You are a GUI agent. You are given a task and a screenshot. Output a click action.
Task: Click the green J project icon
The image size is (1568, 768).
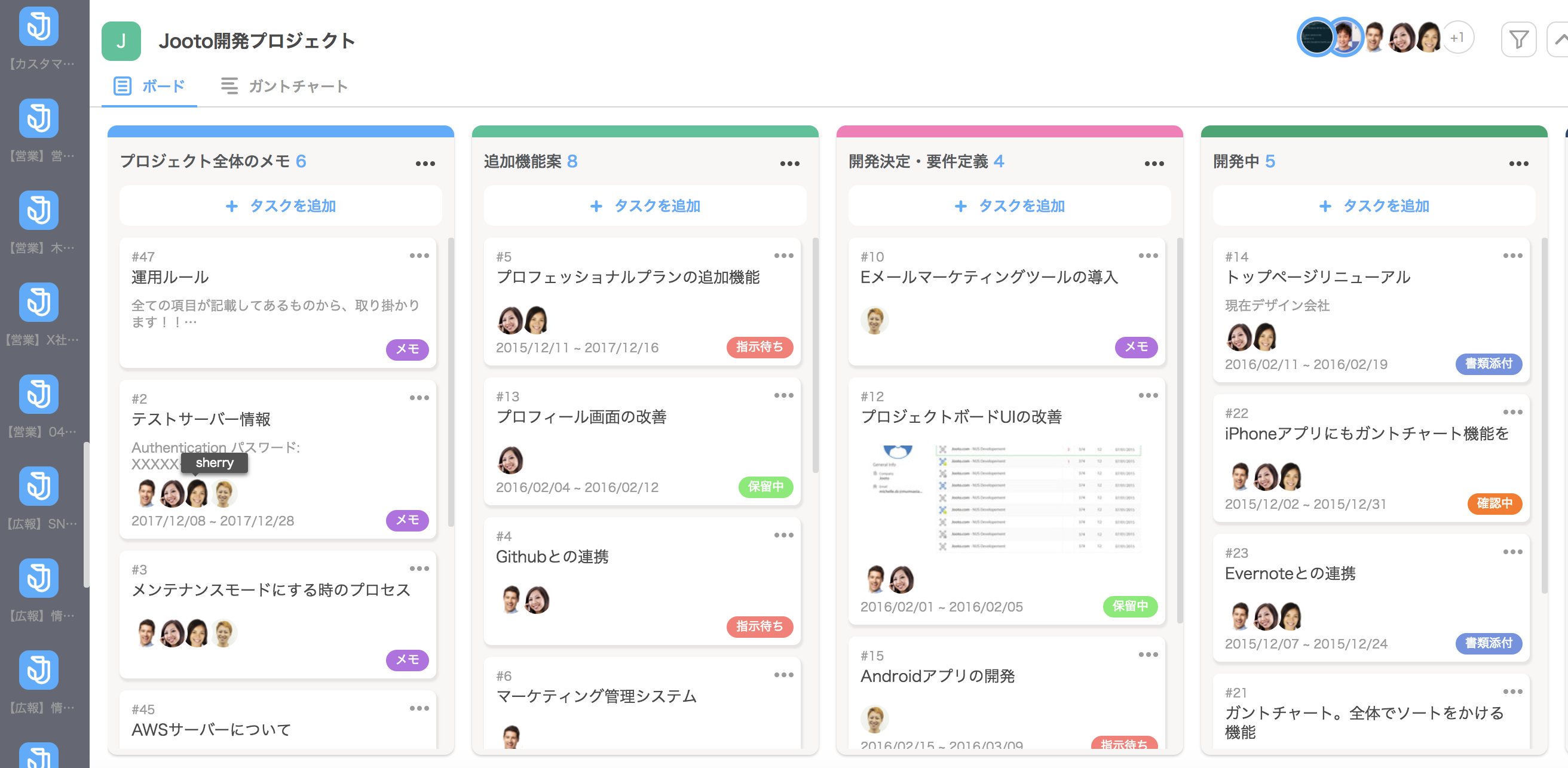(x=121, y=41)
